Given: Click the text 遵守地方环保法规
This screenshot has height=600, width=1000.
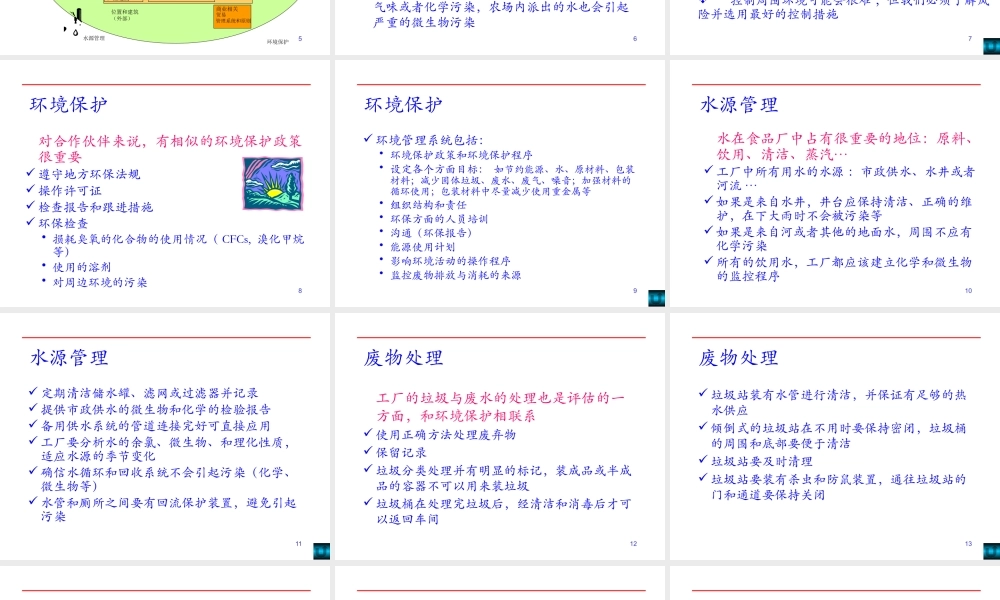Looking at the screenshot, I should (x=89, y=174).
